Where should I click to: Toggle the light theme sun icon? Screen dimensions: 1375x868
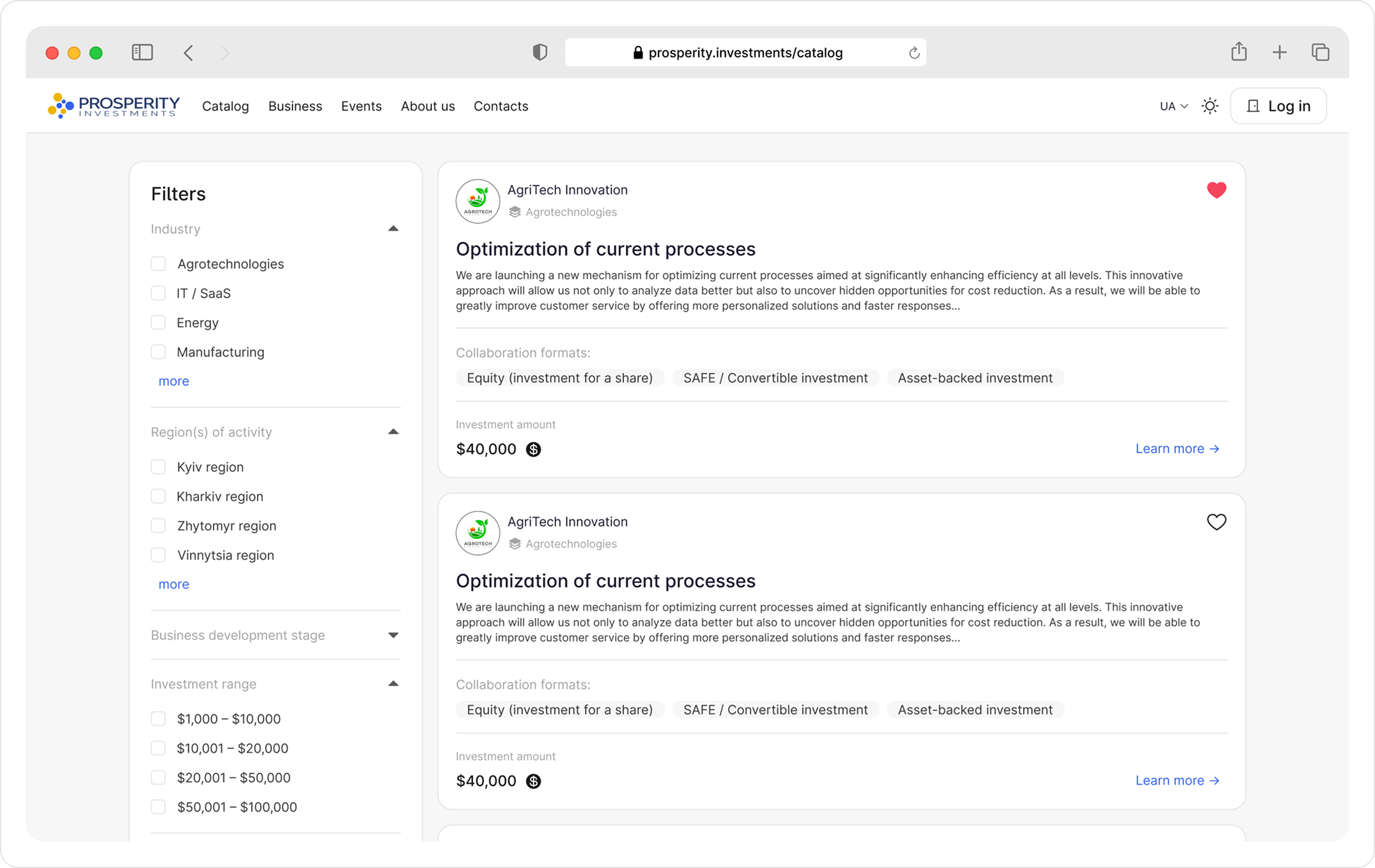(1209, 106)
